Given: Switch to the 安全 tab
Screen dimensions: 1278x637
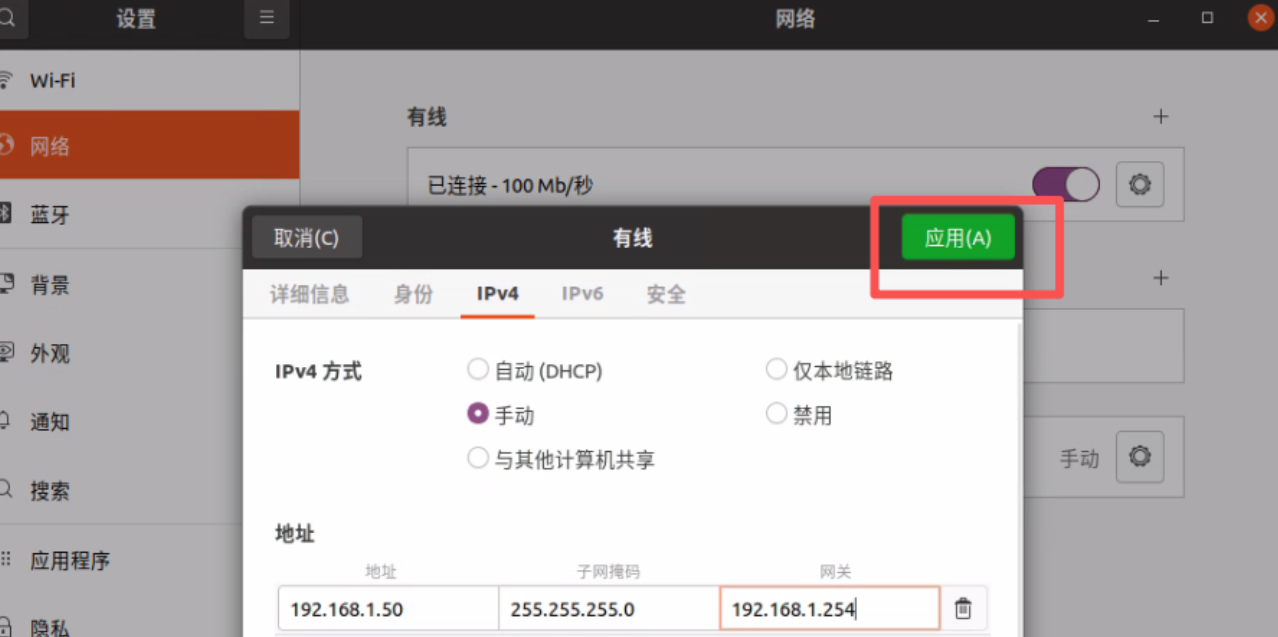Looking at the screenshot, I should [666, 294].
